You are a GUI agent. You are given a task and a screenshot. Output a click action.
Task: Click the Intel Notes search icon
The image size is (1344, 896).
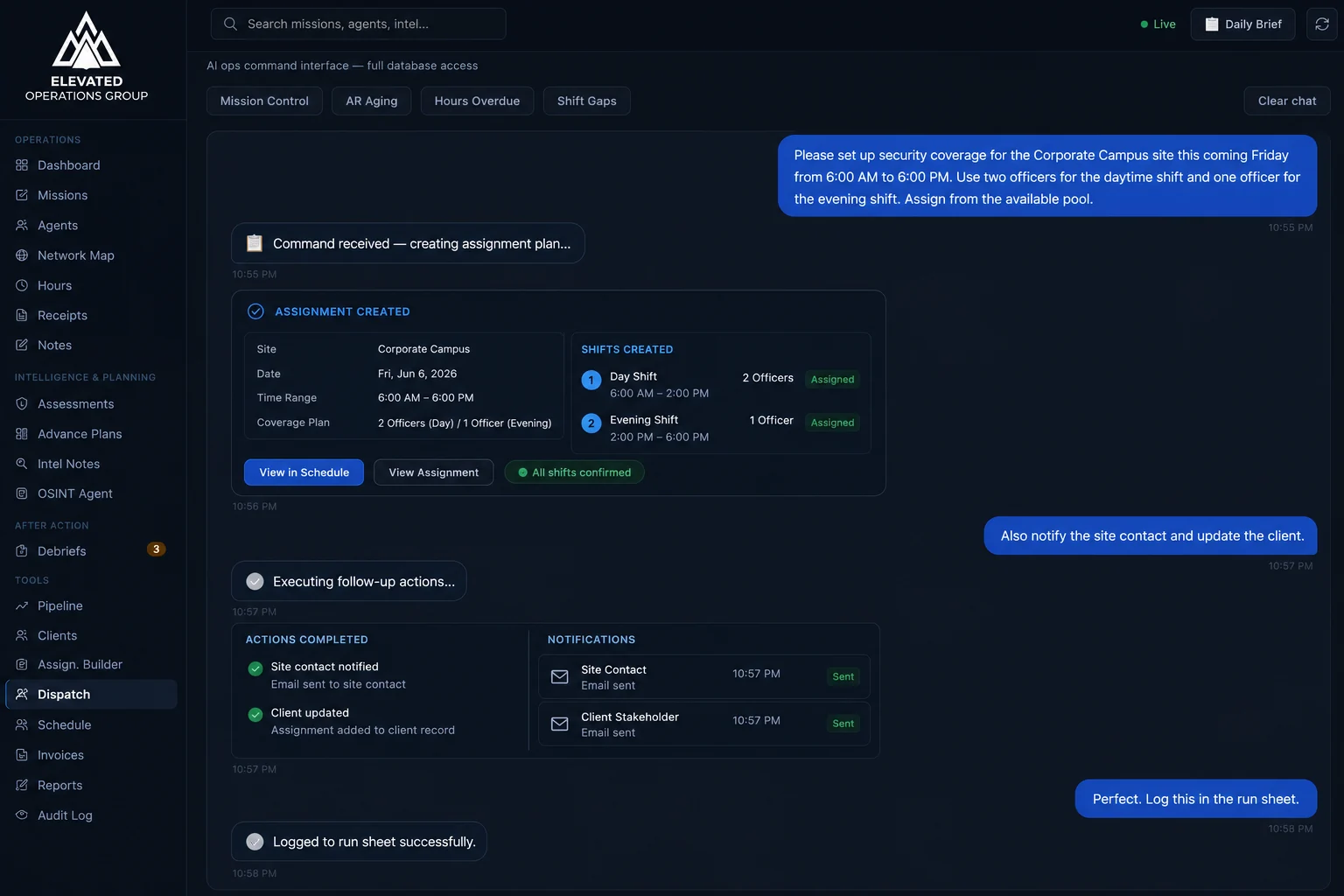22,463
